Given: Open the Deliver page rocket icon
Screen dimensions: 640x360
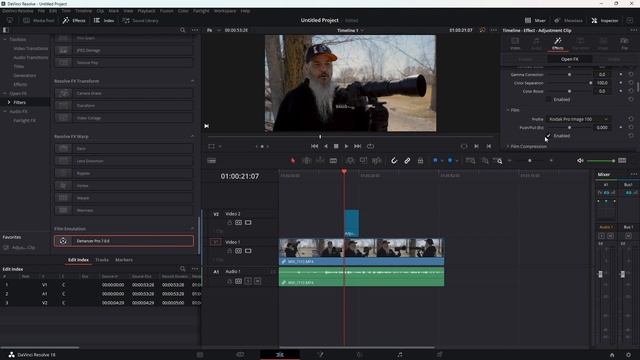Looking at the screenshot, I should pyautogui.click(x=440, y=355).
